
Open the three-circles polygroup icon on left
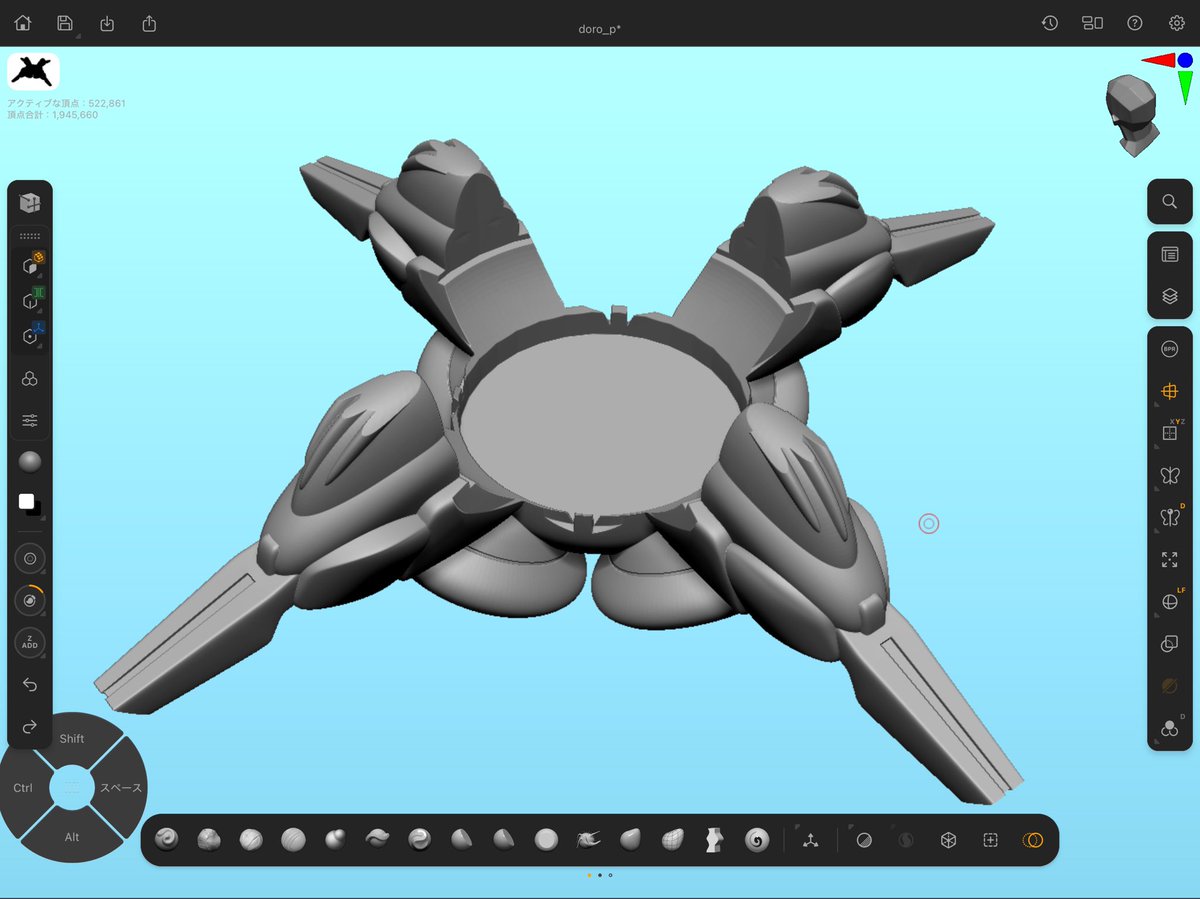point(30,379)
